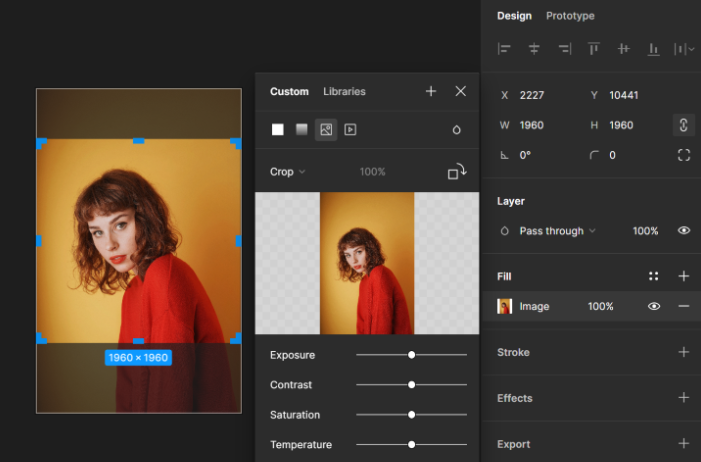Rotate the image 90 degrees
The width and height of the screenshot is (701, 462).
click(x=457, y=172)
